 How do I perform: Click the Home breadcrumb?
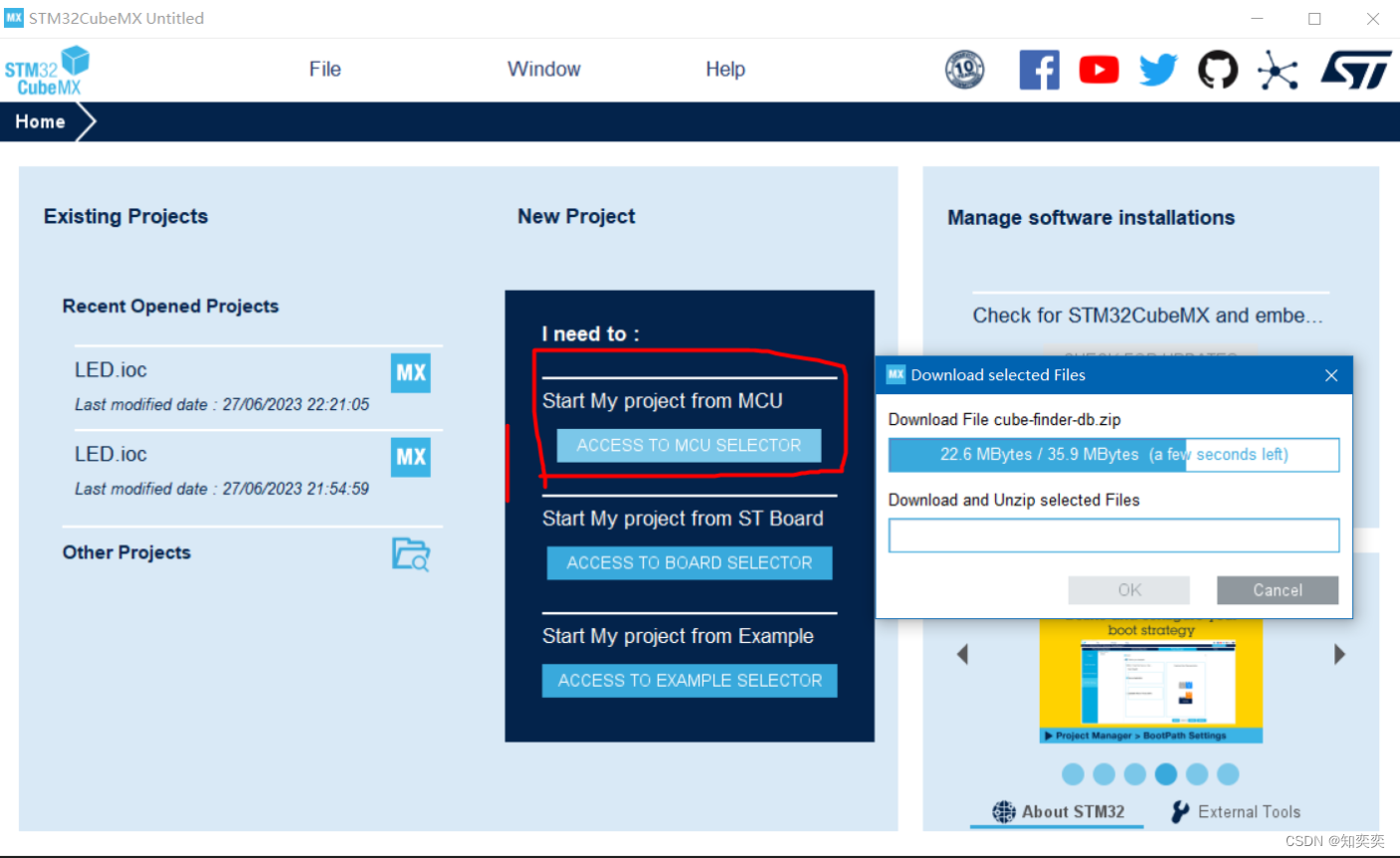coord(41,121)
